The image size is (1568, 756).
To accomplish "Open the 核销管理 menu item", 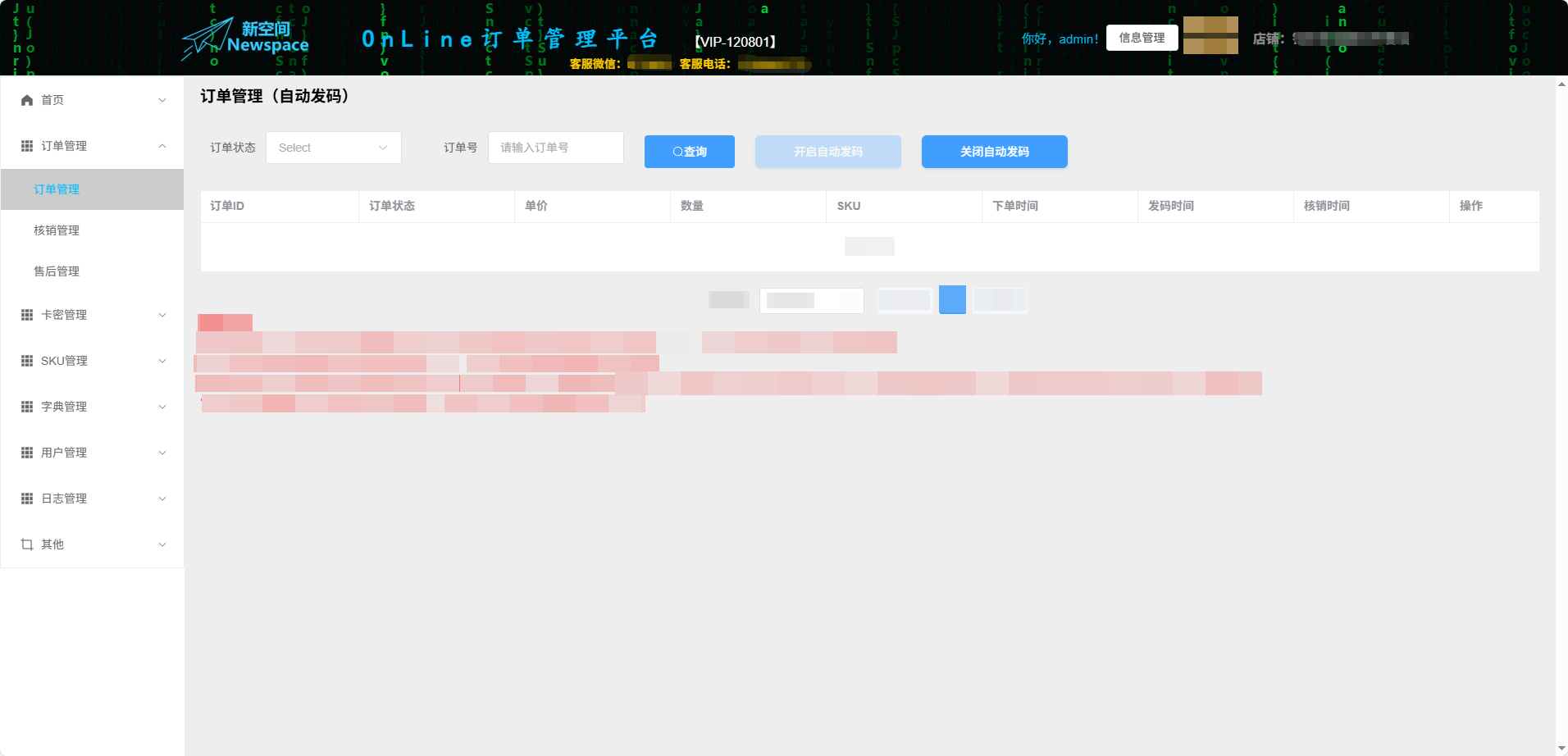I will point(55,230).
